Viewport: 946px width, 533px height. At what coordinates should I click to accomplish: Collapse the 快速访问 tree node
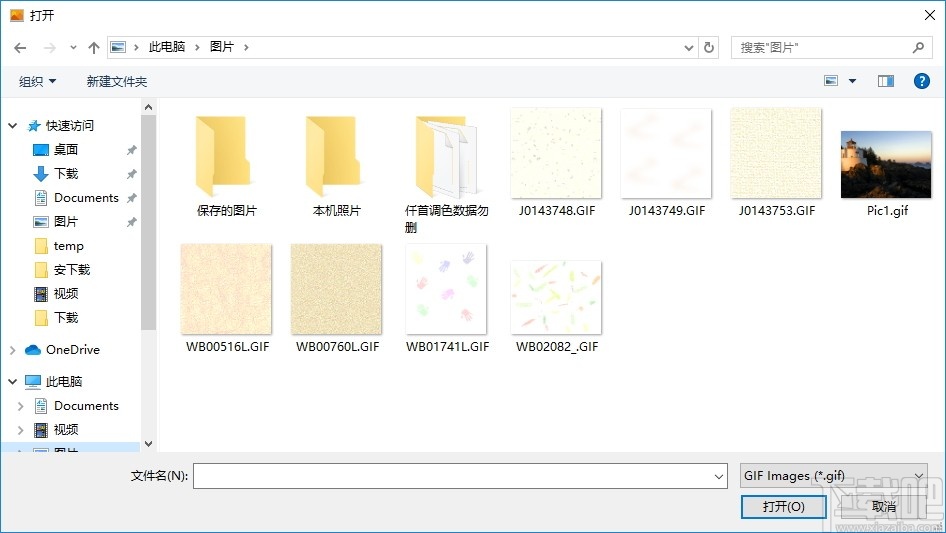pyautogui.click(x=13, y=126)
